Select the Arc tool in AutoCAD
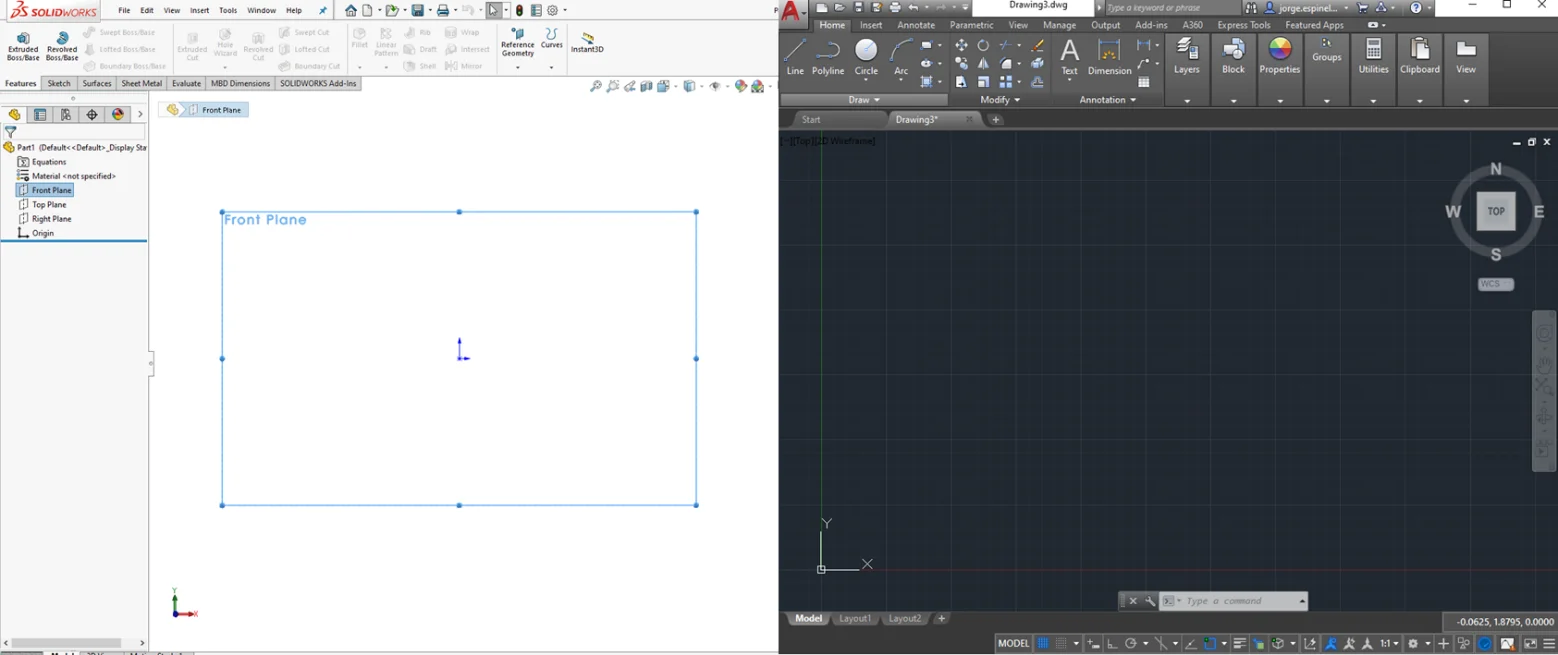This screenshot has width=1558, height=655. coord(901,57)
